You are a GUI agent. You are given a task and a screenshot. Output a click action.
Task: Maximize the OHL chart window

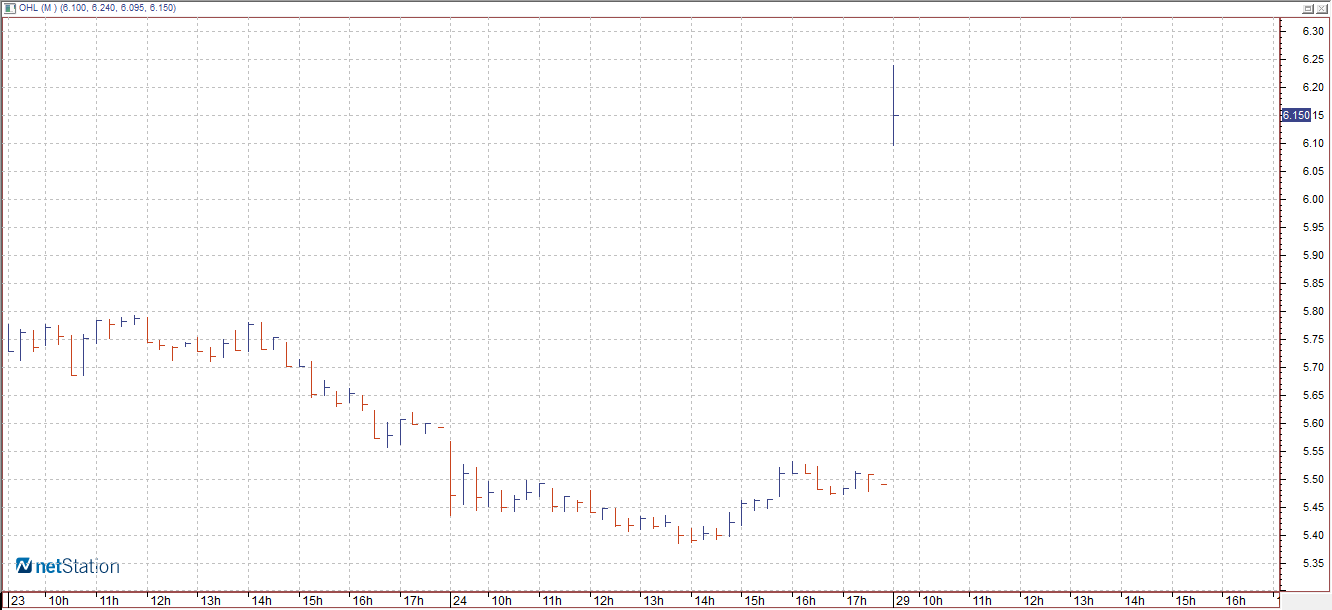point(1308,7)
